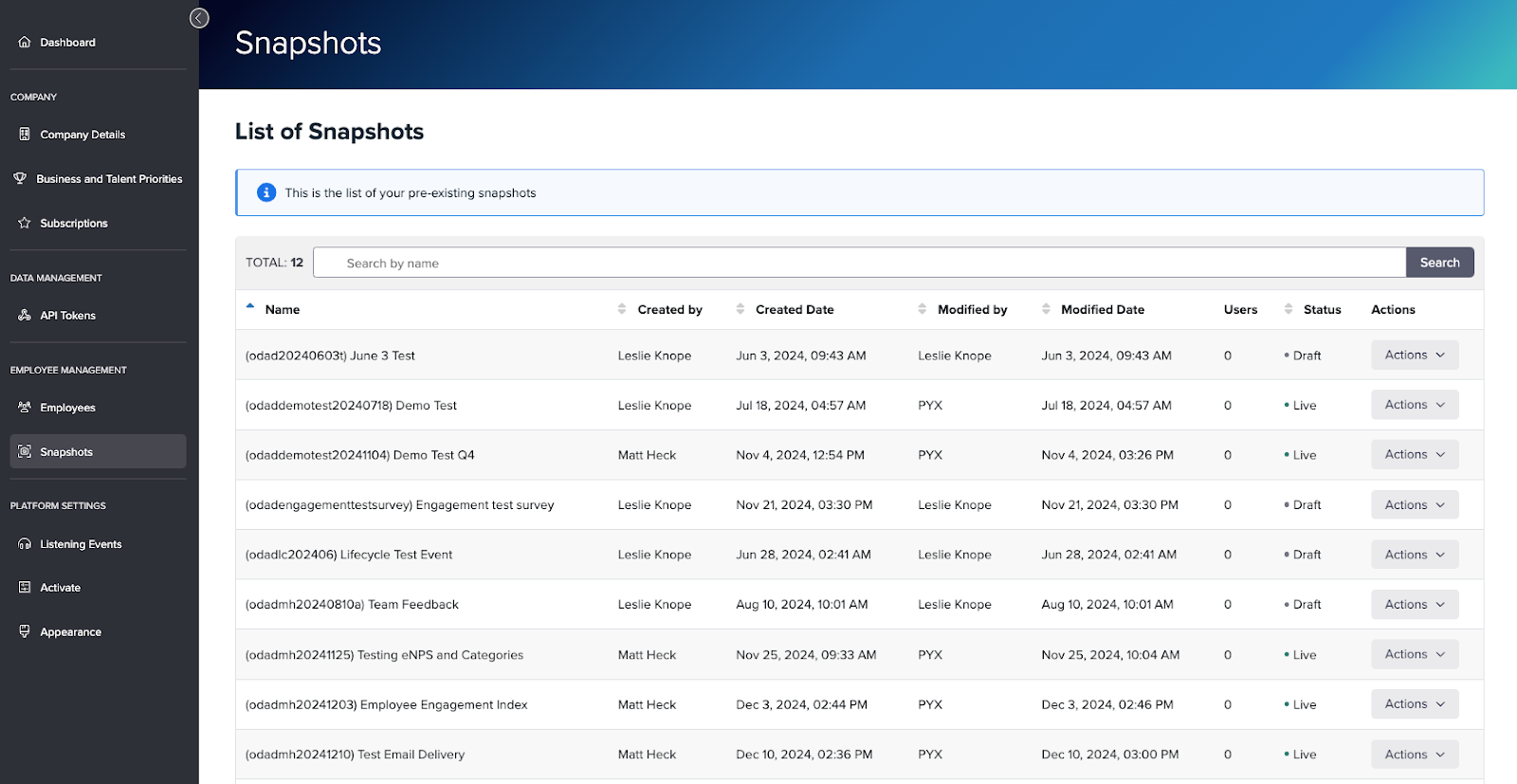Screen dimensions: 1517x784
Task: Open Actions dropdown for Demo Test
Action: coord(1415,405)
